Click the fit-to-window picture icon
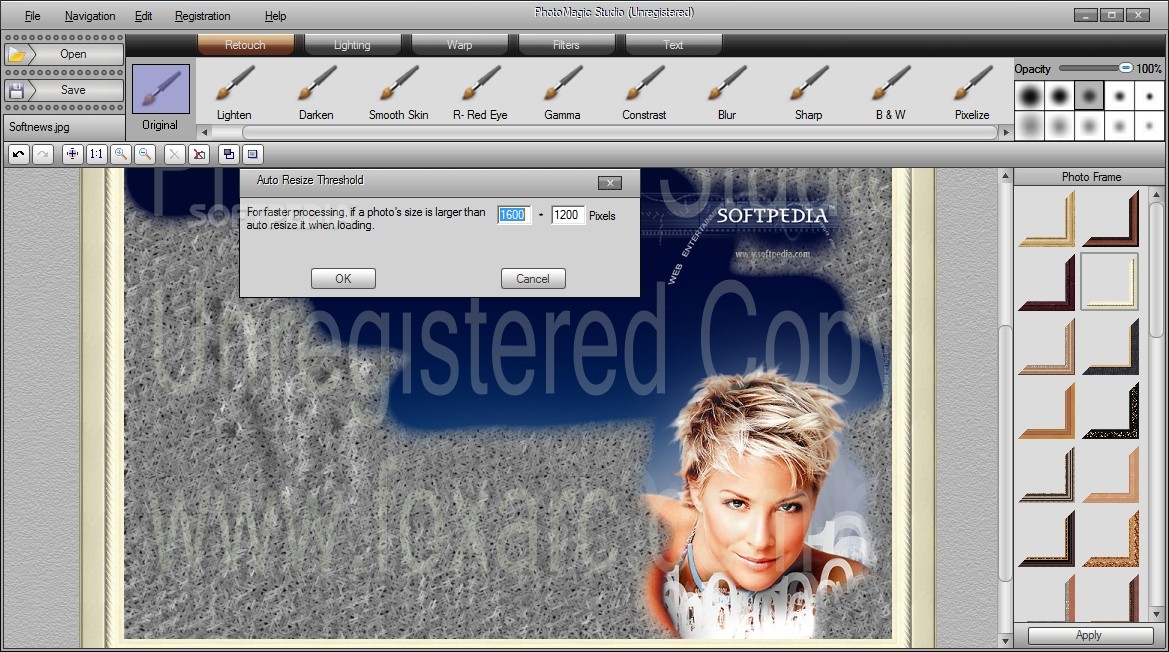 pyautogui.click(x=253, y=154)
